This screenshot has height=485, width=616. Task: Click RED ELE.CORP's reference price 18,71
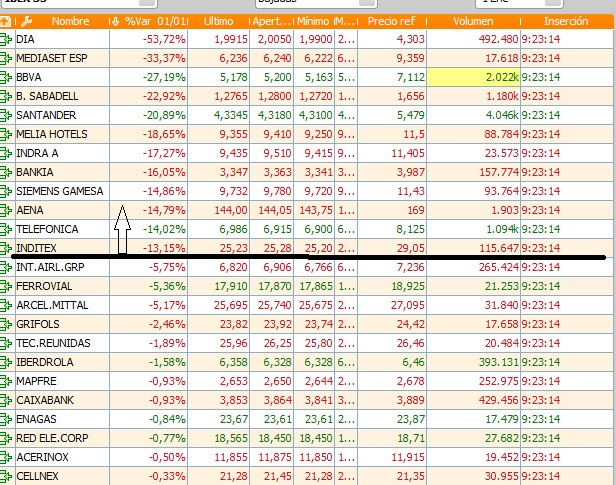click(x=411, y=438)
